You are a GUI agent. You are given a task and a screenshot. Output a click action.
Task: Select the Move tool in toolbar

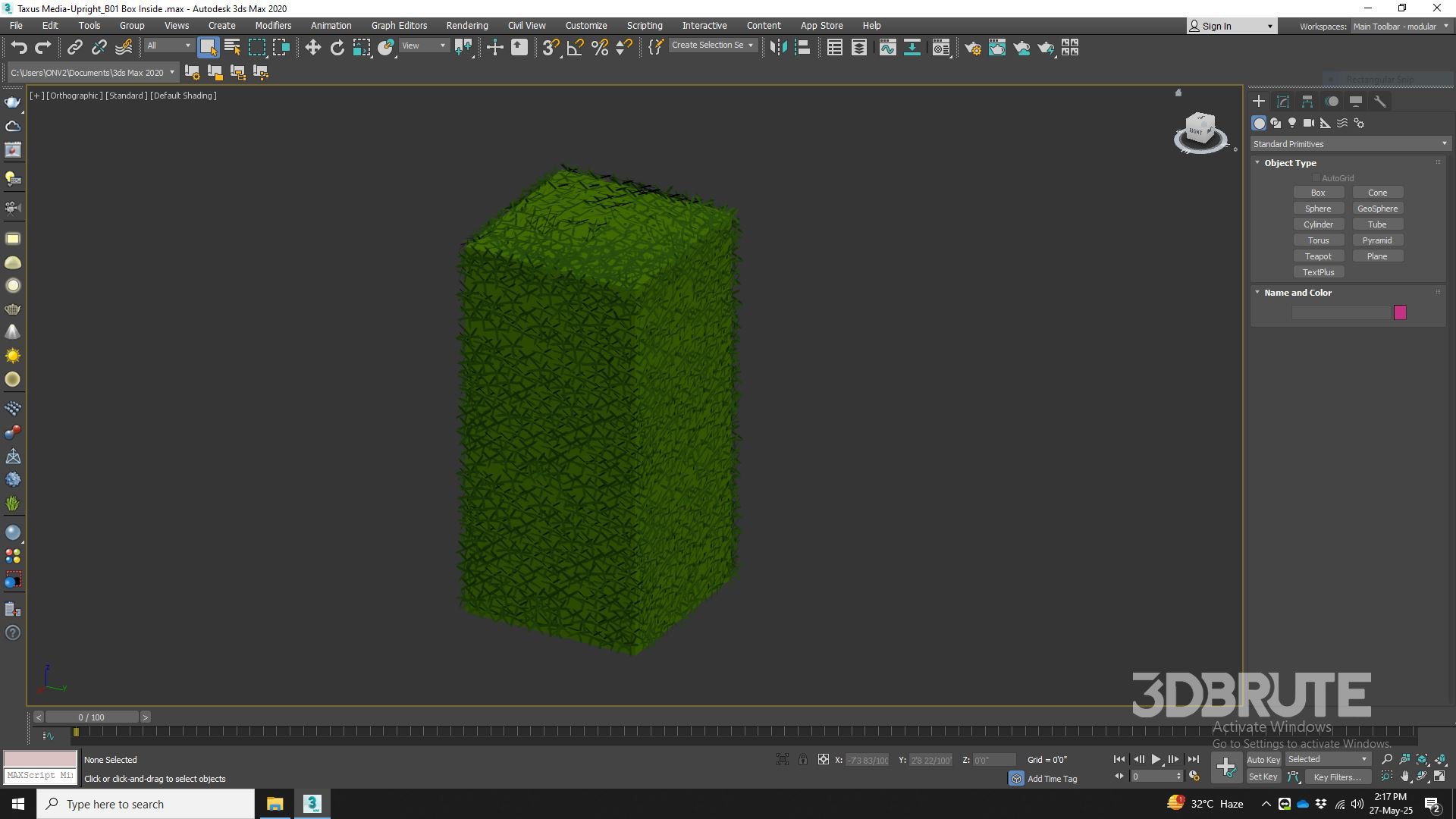click(312, 48)
